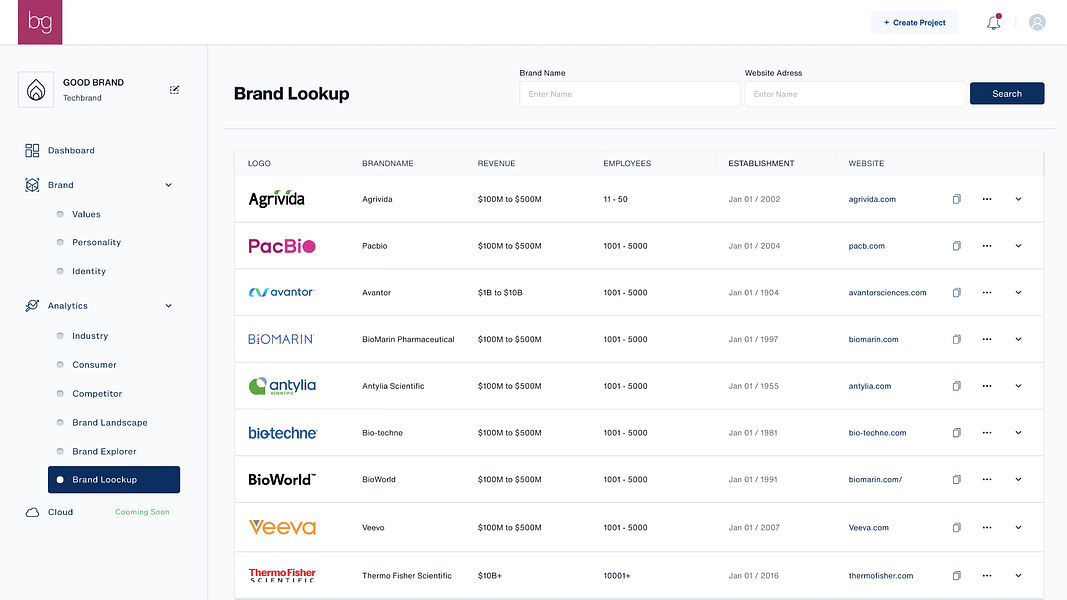
Task: Open the thermofisher.com website link
Action: 881,576
